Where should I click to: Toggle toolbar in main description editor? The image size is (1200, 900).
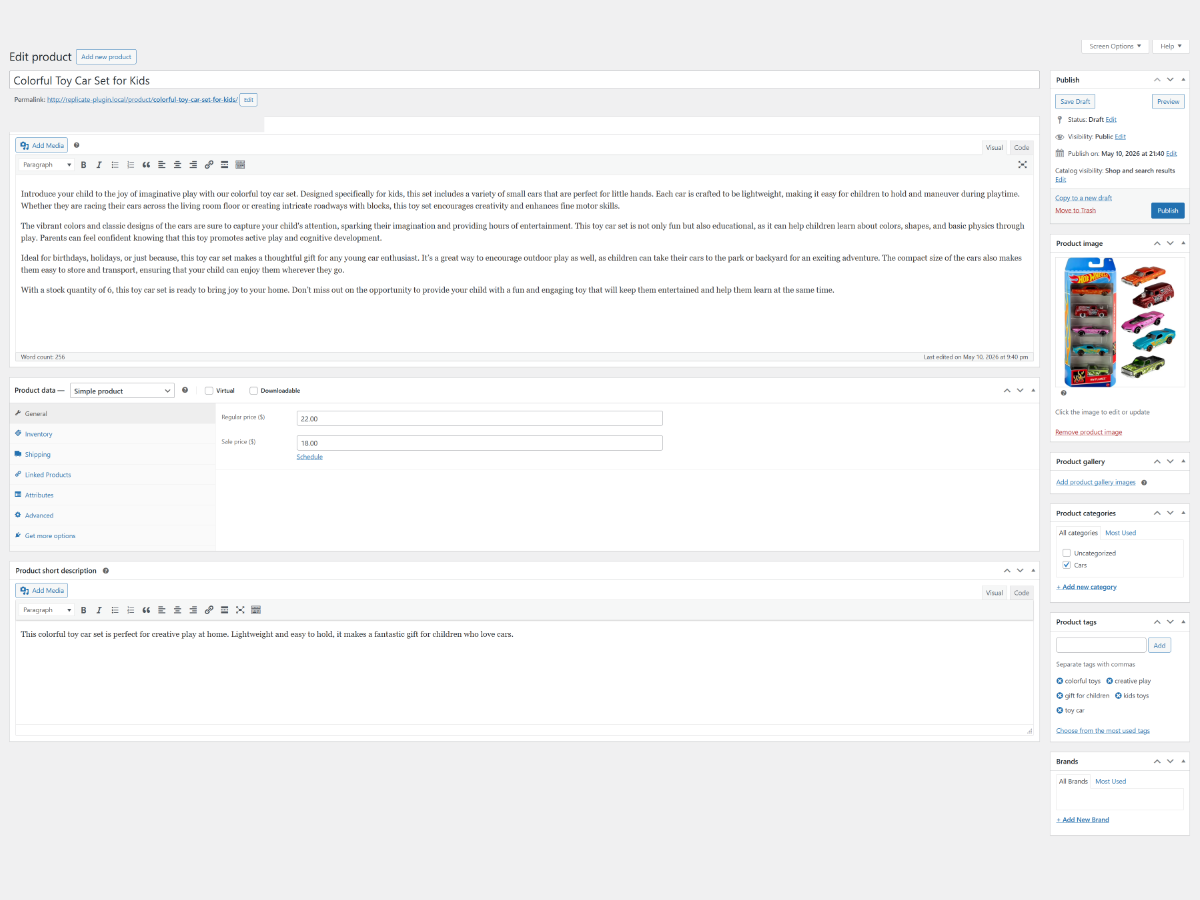(x=240, y=164)
